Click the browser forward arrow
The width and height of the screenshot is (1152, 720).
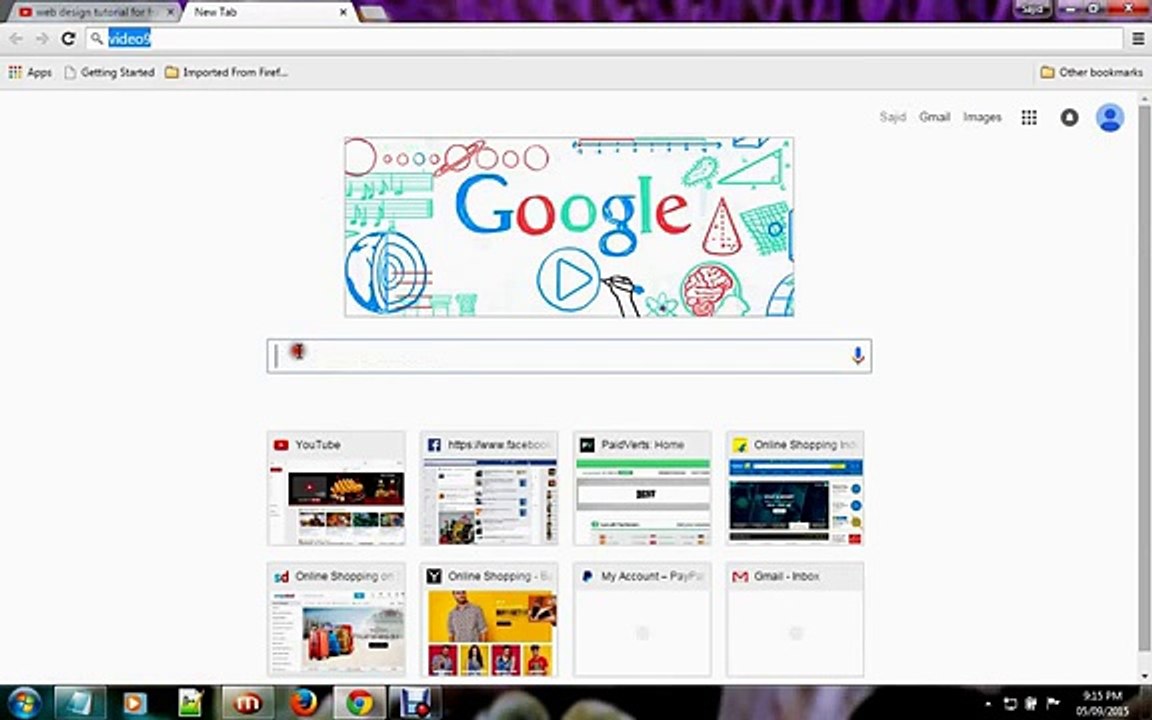[43, 39]
